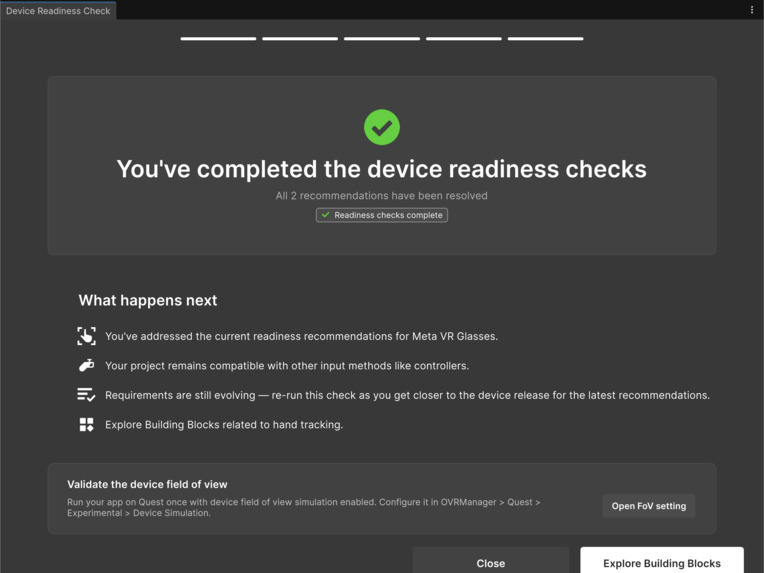Viewport: 764px width, 573px height.
Task: Click 'Requirements are still evolving' text line
Action: click(x=407, y=395)
